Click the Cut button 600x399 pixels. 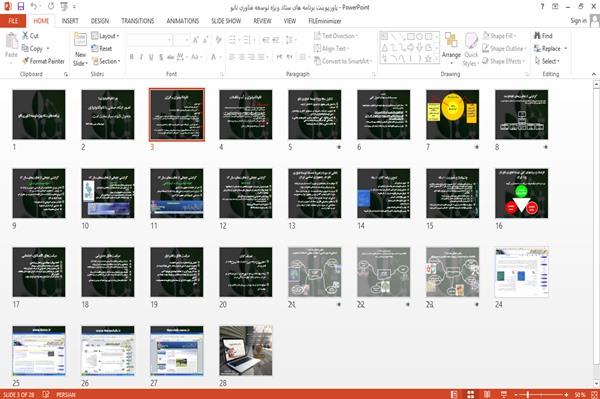tap(31, 36)
